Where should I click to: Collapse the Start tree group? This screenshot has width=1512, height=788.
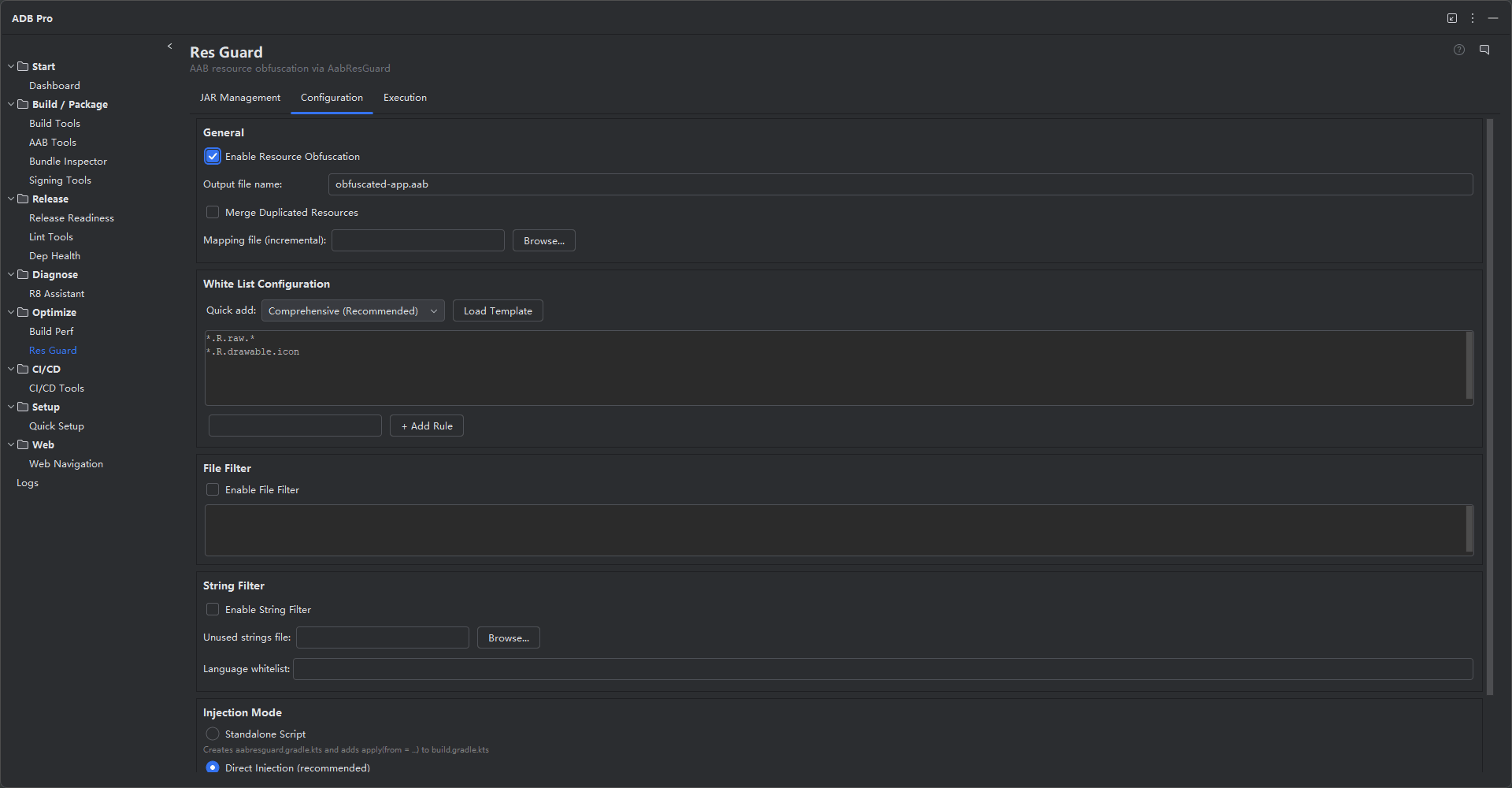[x=11, y=66]
